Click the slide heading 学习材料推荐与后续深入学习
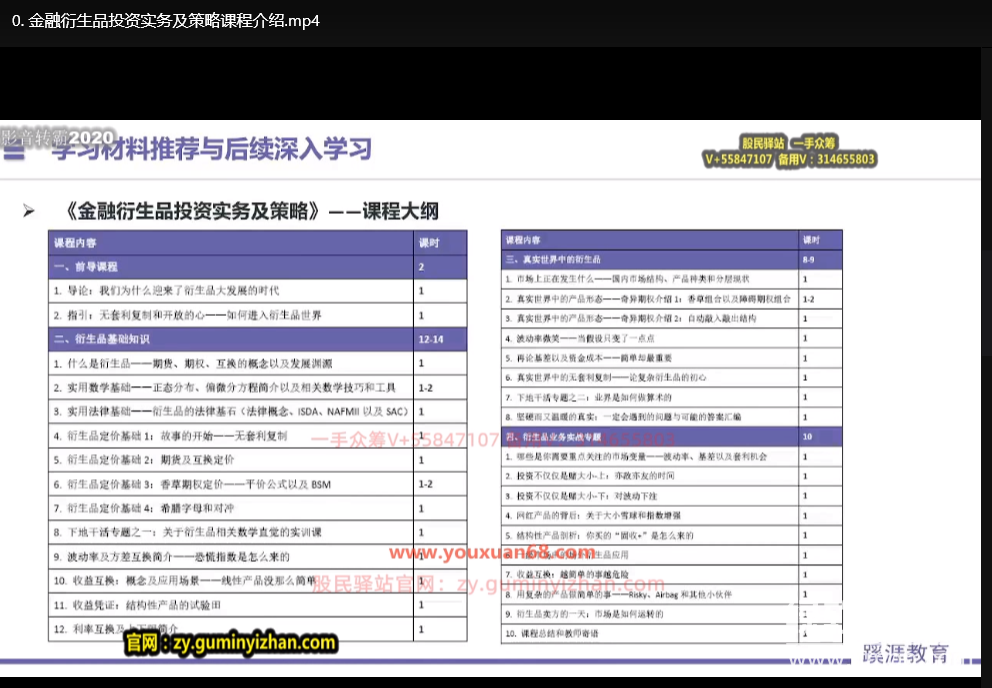 pos(211,149)
